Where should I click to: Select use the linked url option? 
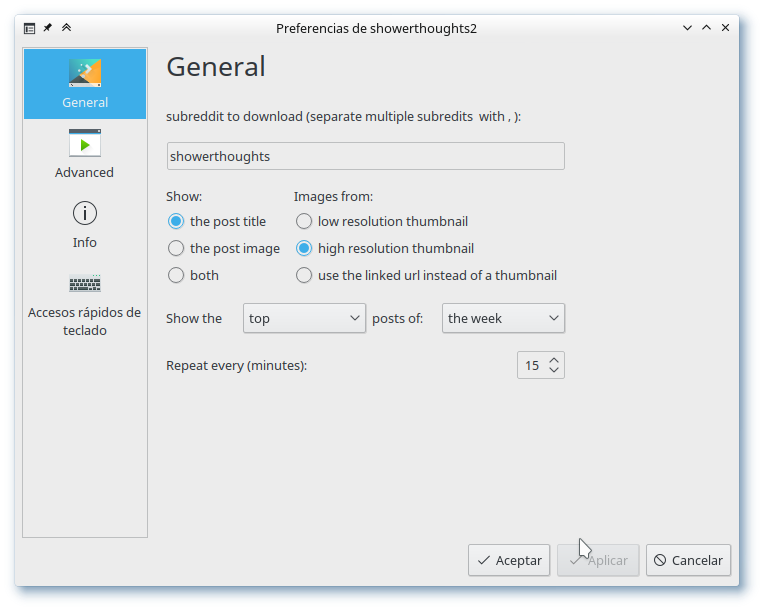click(x=426, y=275)
